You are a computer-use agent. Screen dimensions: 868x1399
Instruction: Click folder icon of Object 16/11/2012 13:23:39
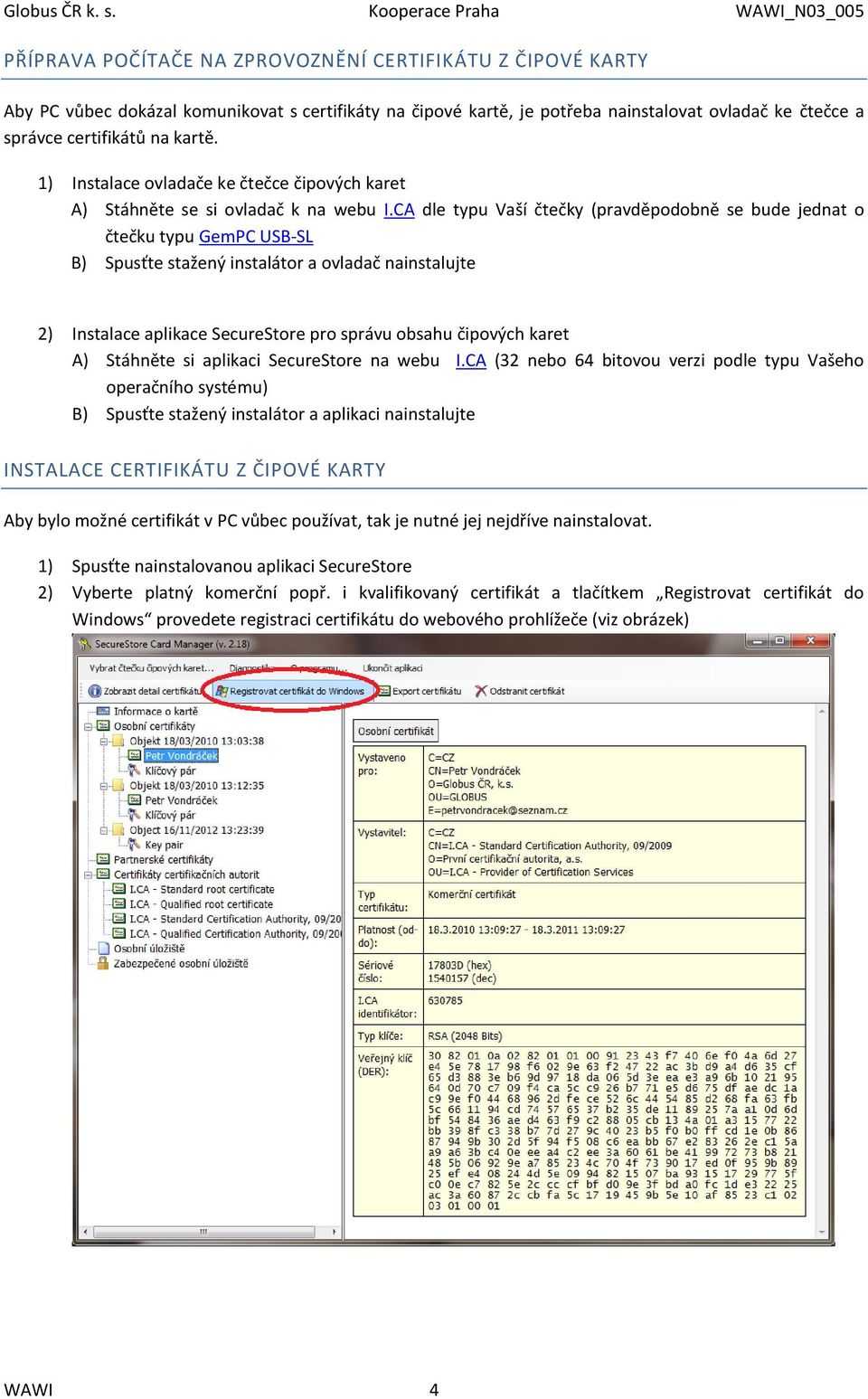click(x=119, y=830)
